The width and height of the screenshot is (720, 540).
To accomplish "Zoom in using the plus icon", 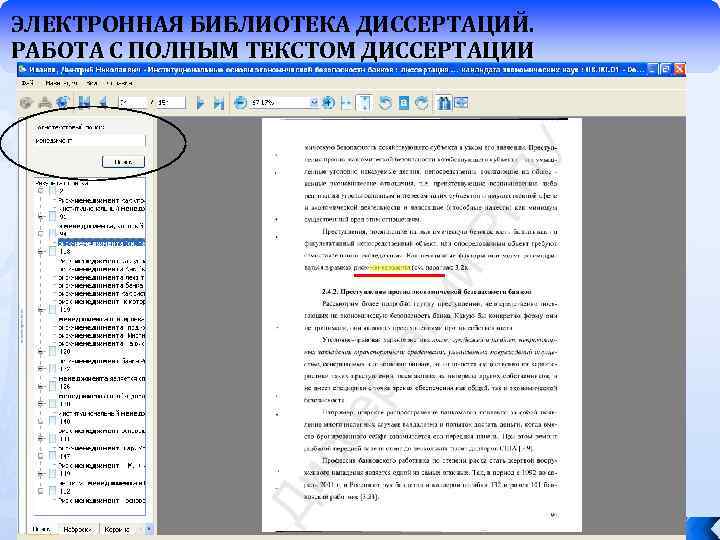I will 328,102.
